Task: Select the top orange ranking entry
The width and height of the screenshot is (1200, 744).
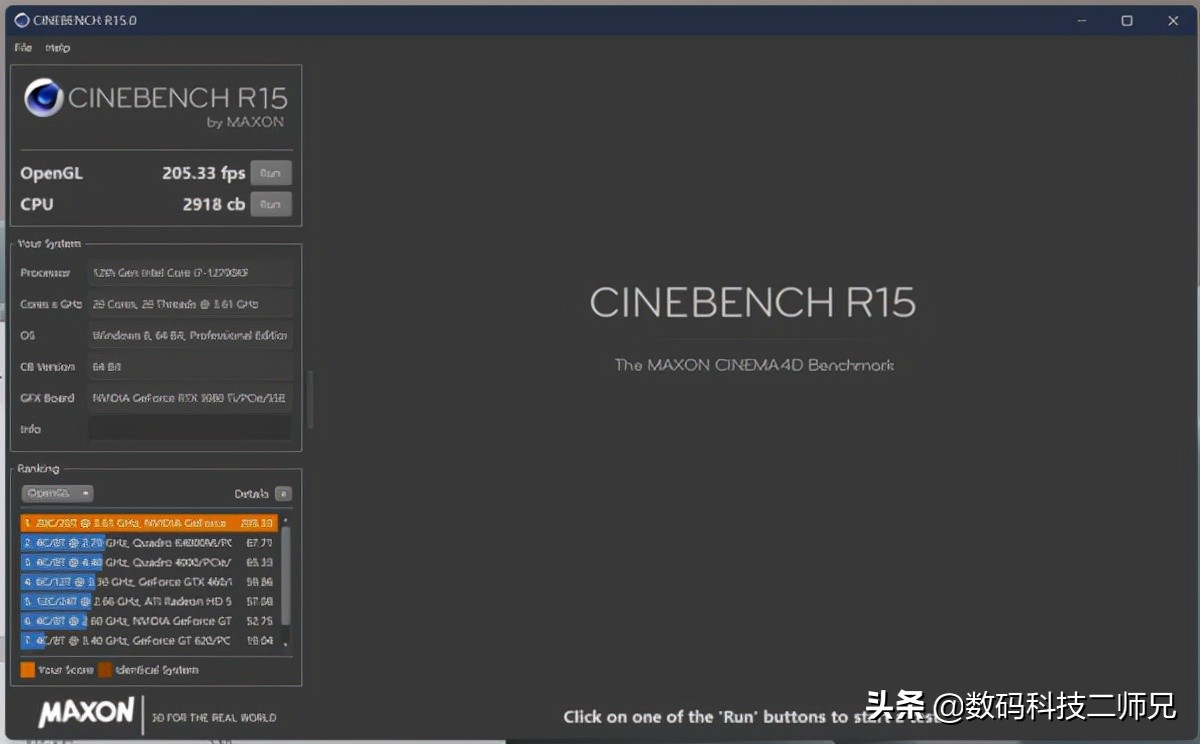Action: [148, 523]
